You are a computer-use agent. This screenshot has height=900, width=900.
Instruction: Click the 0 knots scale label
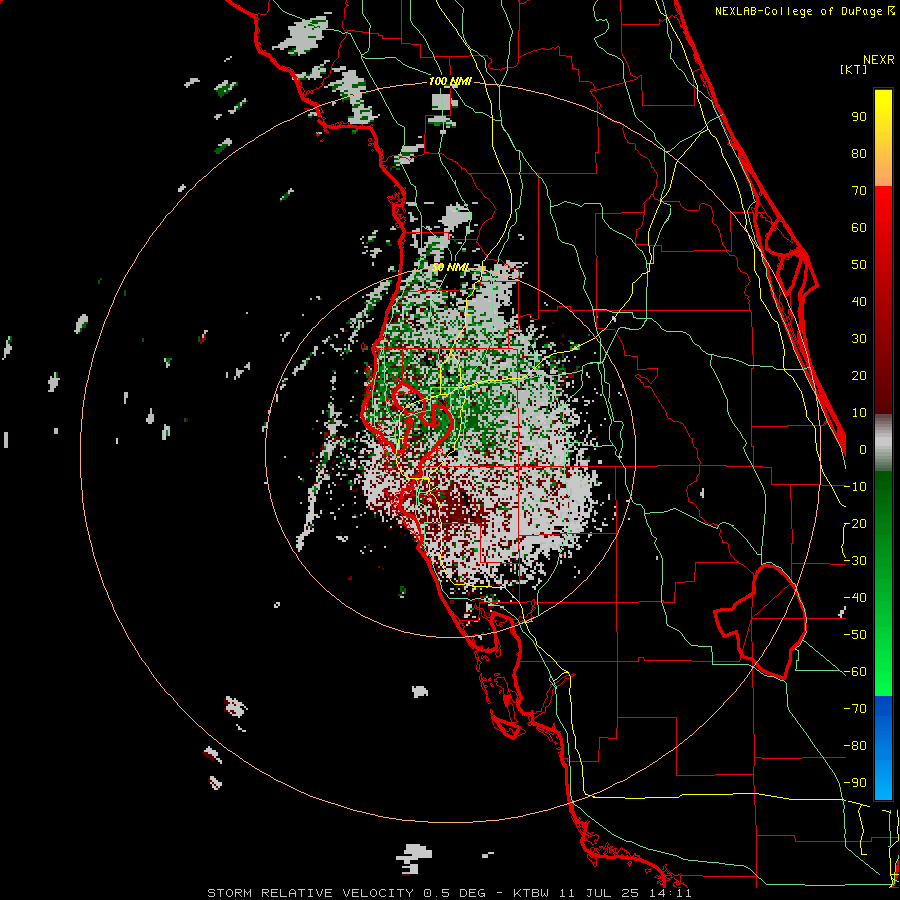[863, 449]
